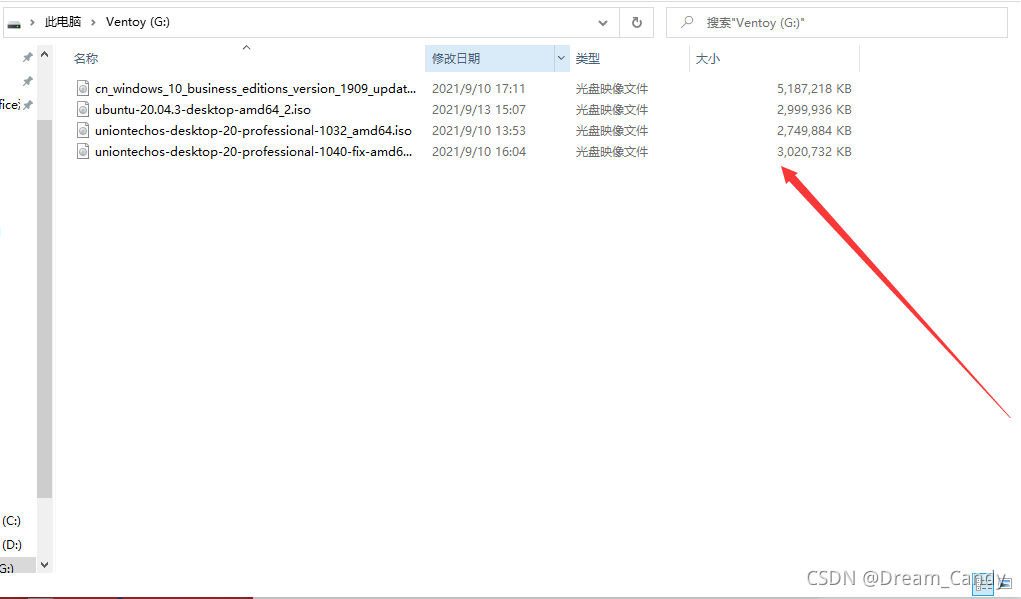Open the 修改日期 column filter dropdown
The width and height of the screenshot is (1021, 599).
coord(561,59)
